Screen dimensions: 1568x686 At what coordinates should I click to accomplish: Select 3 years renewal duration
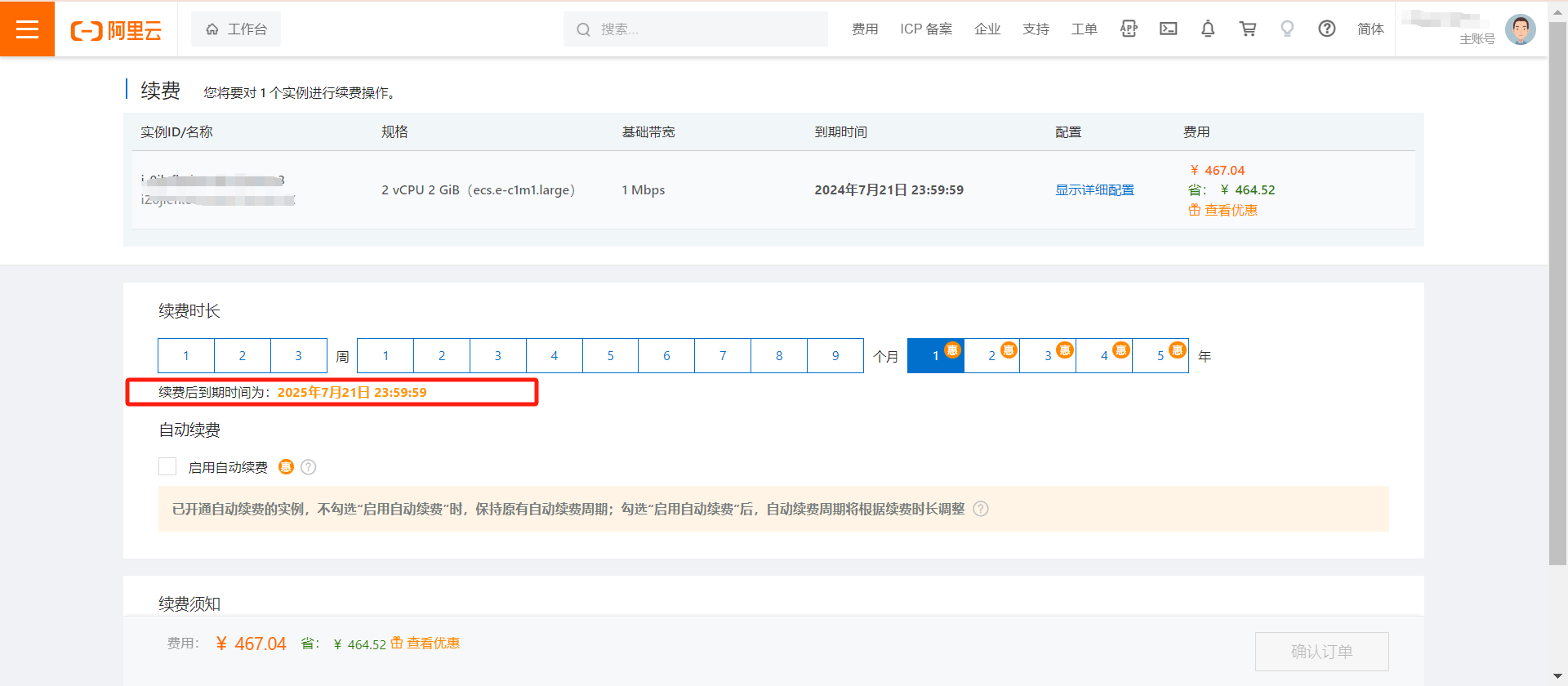coord(1048,356)
